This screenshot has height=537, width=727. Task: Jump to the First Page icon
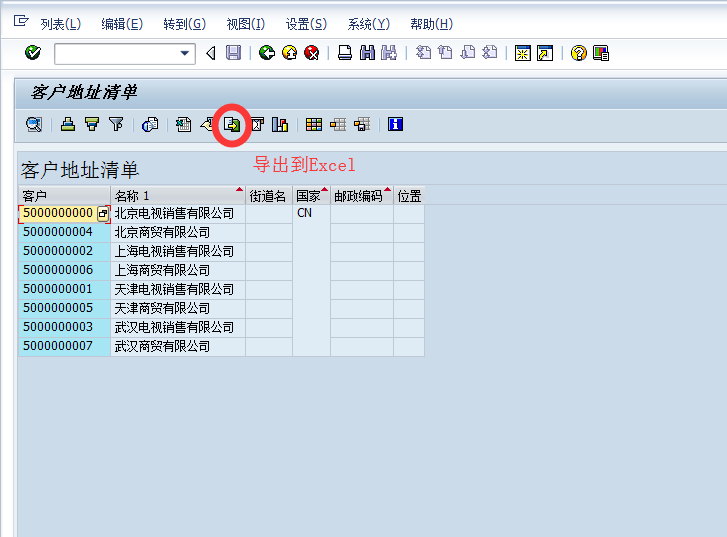point(423,52)
